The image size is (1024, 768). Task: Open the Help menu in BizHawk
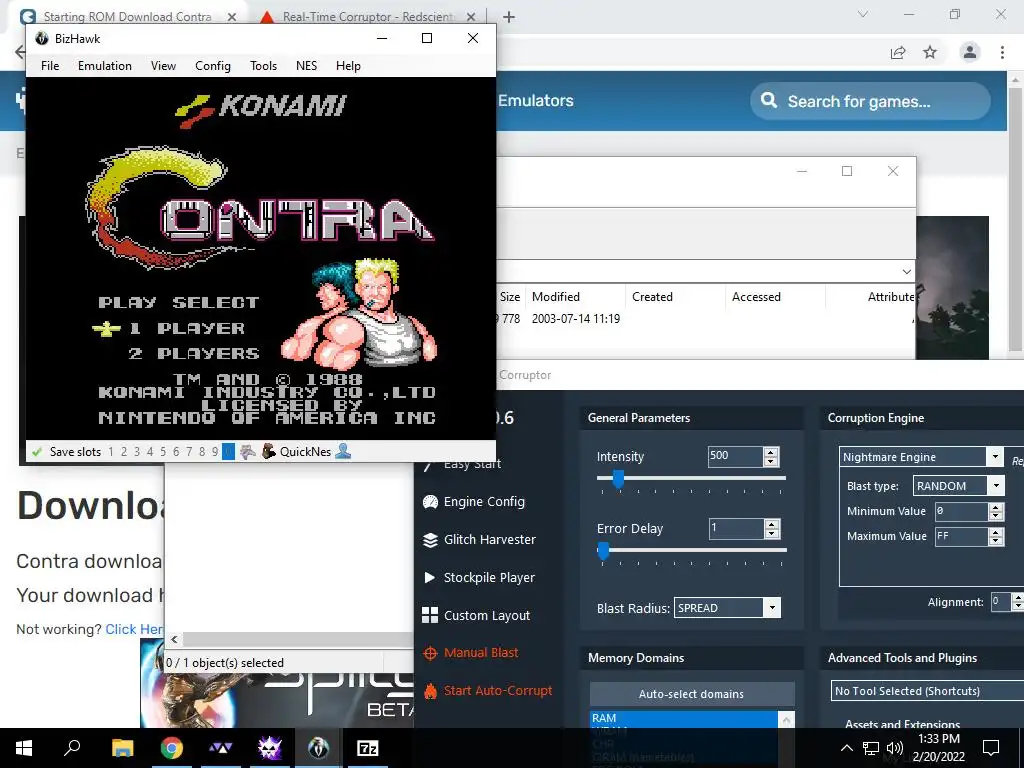pos(348,66)
